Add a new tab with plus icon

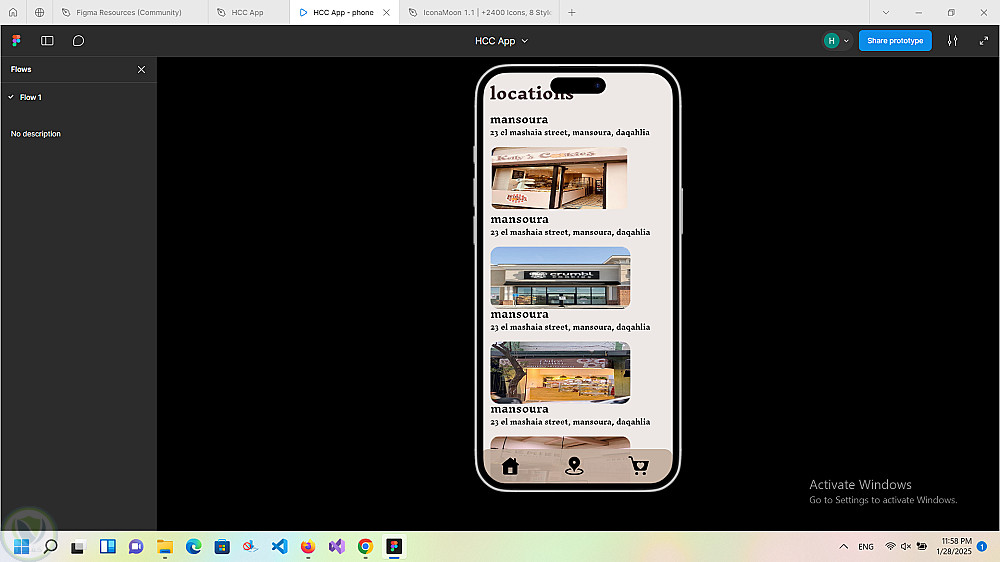[571, 12]
